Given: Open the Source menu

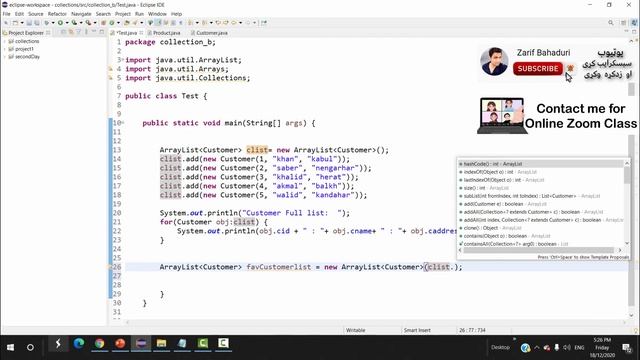Looking at the screenshot, I should (x=36, y=14).
